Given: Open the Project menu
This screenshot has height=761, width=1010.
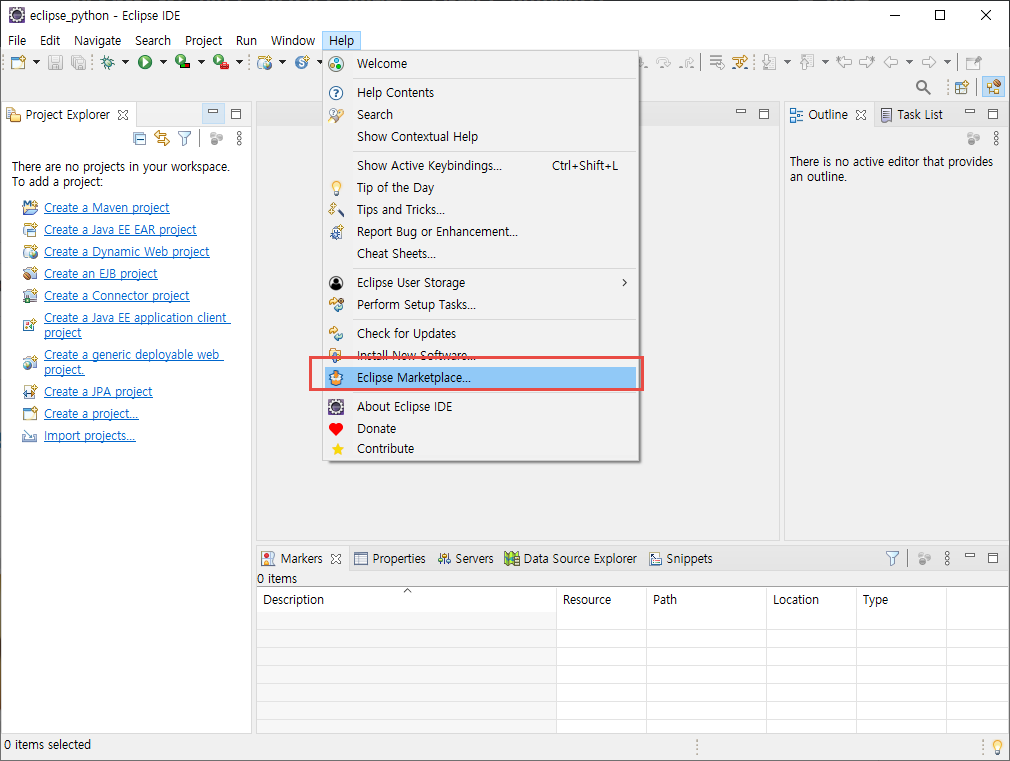Looking at the screenshot, I should (x=204, y=41).
